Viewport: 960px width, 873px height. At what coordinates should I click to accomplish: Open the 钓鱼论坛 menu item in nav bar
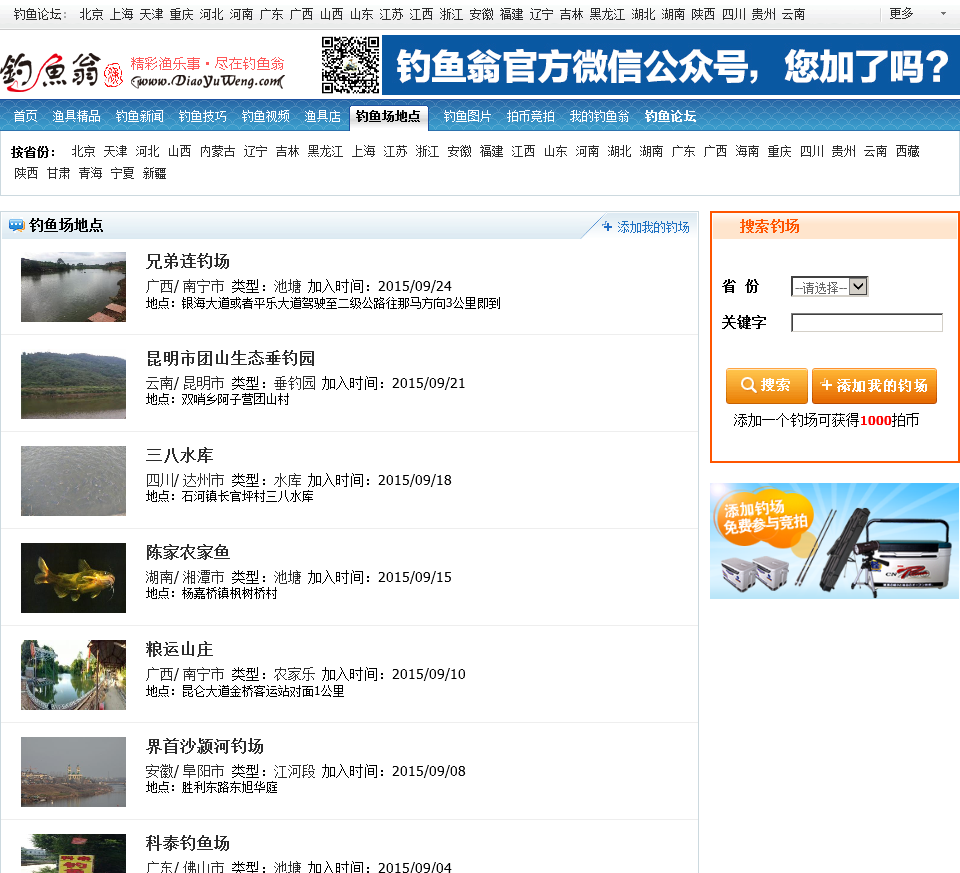click(670, 116)
